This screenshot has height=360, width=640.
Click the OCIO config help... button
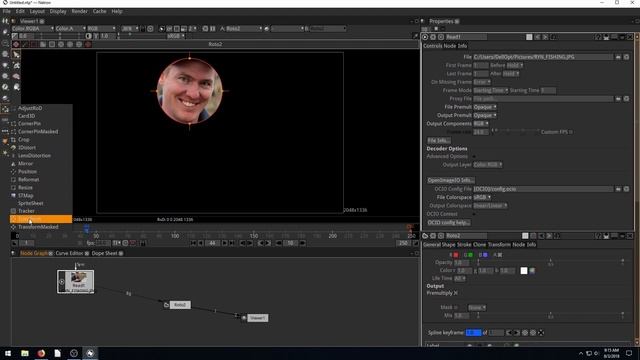449,222
